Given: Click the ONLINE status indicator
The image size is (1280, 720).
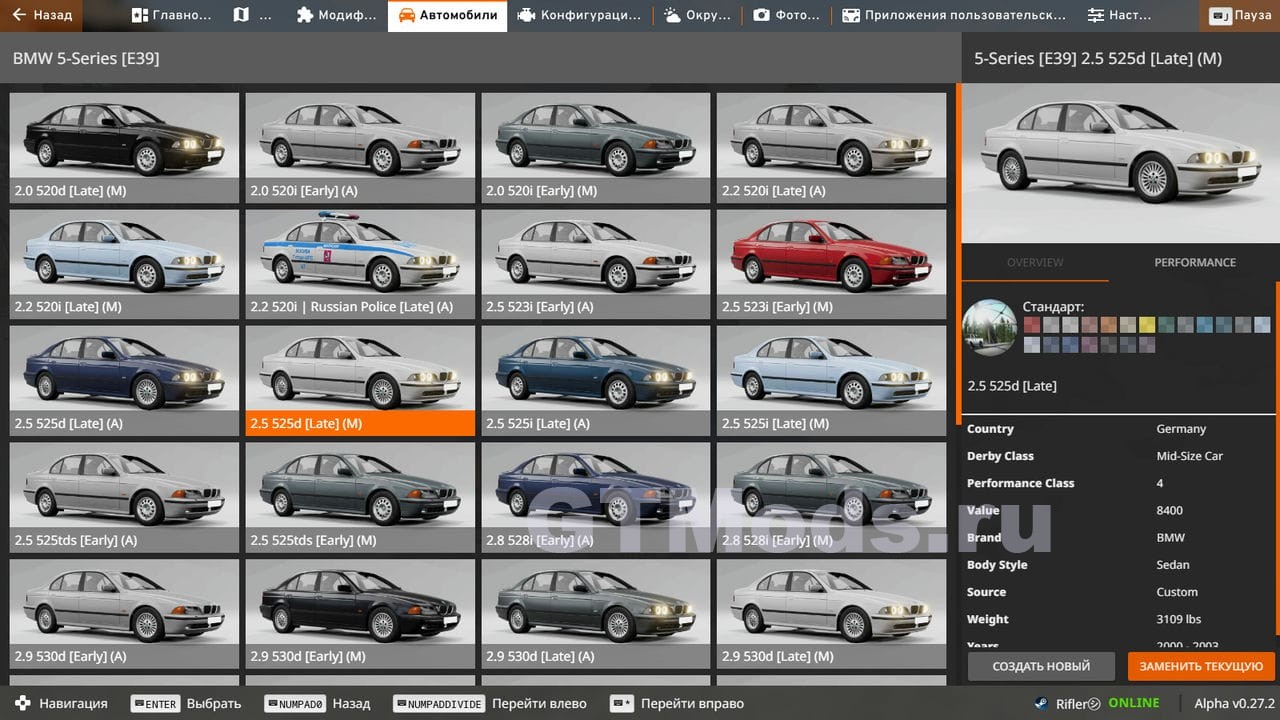Looking at the screenshot, I should (x=1134, y=703).
